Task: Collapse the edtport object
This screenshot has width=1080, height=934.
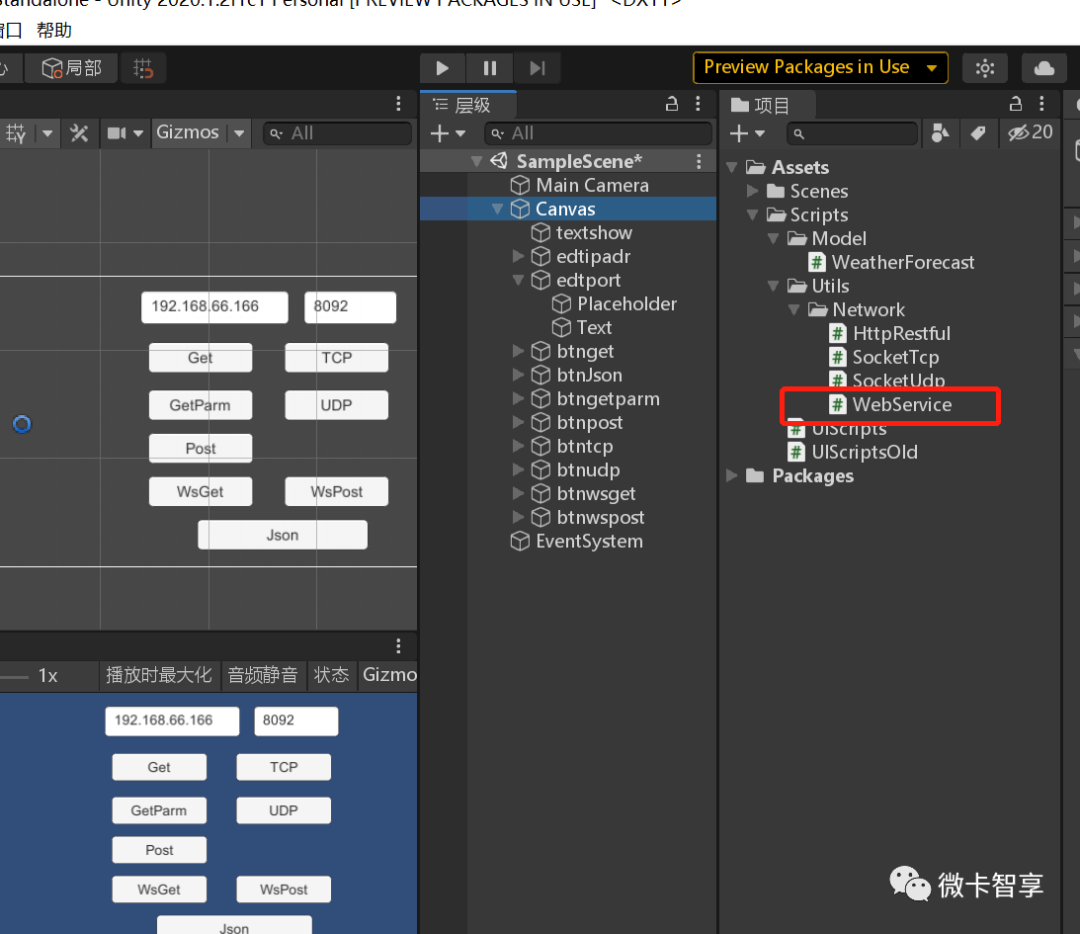Action: [519, 280]
